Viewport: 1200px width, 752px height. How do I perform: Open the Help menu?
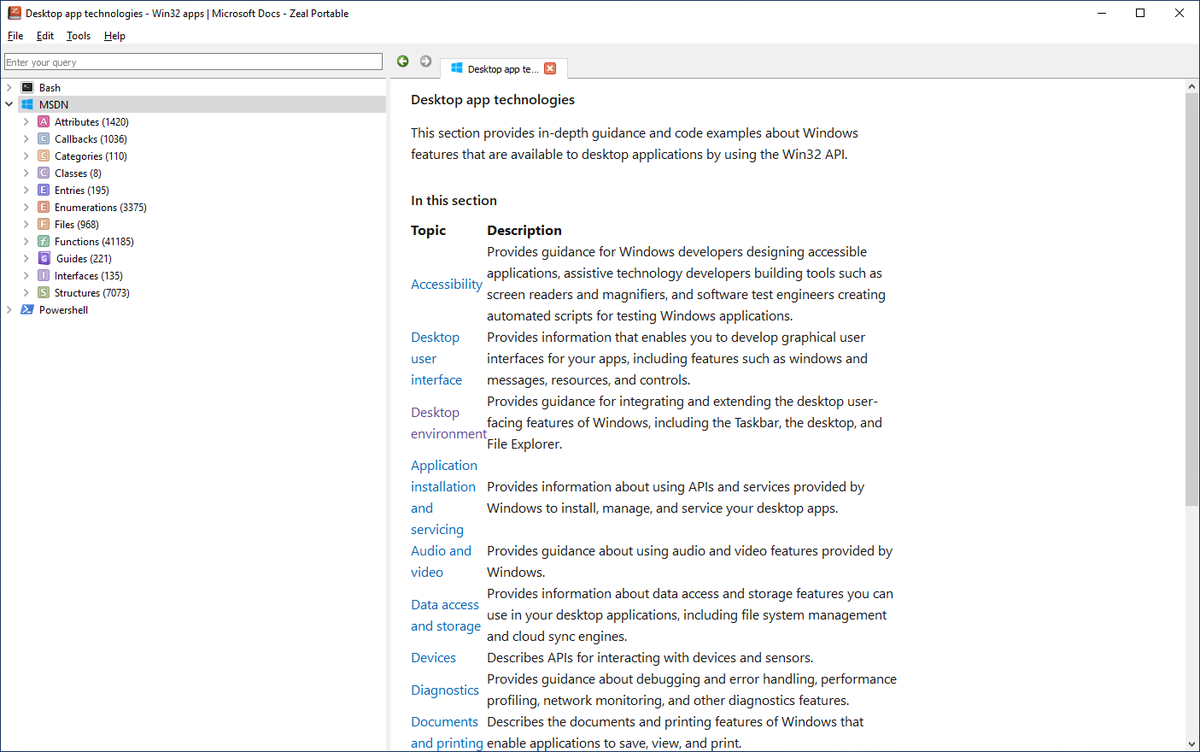click(x=115, y=36)
